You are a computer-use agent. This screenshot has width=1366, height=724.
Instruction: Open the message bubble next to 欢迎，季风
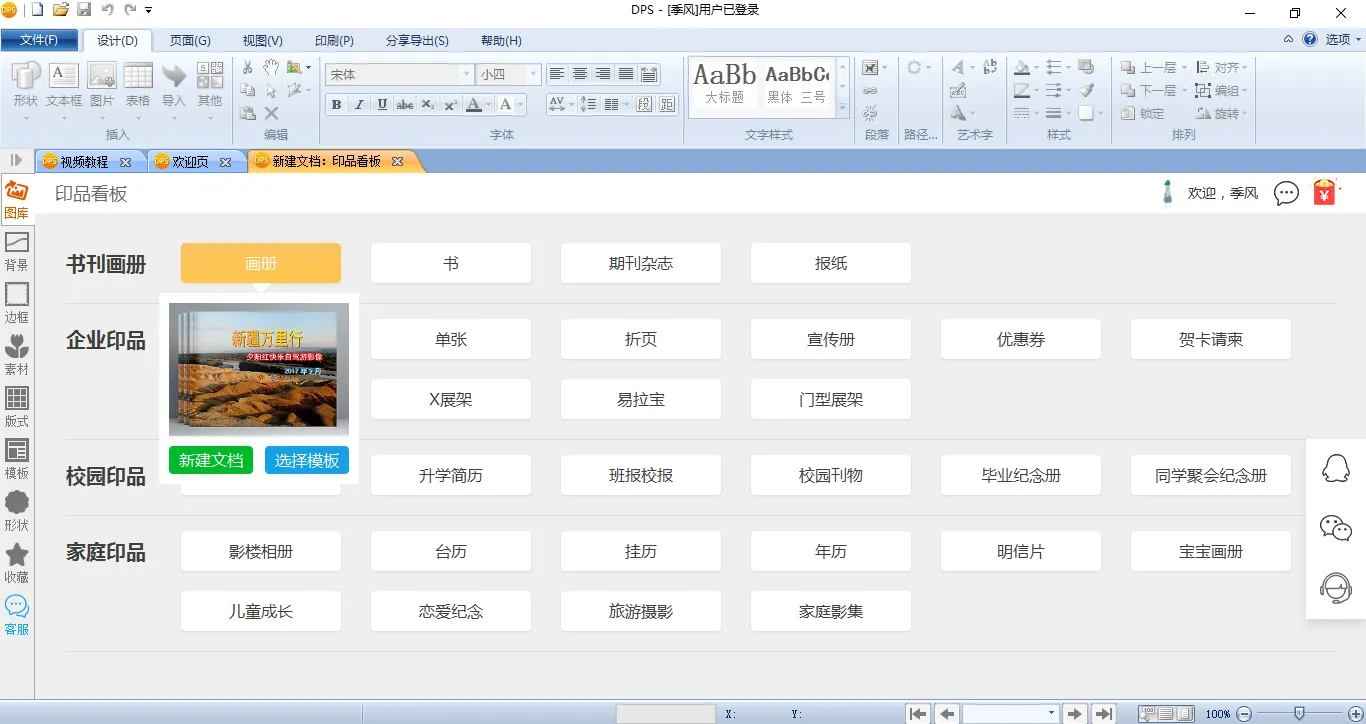click(x=1286, y=193)
